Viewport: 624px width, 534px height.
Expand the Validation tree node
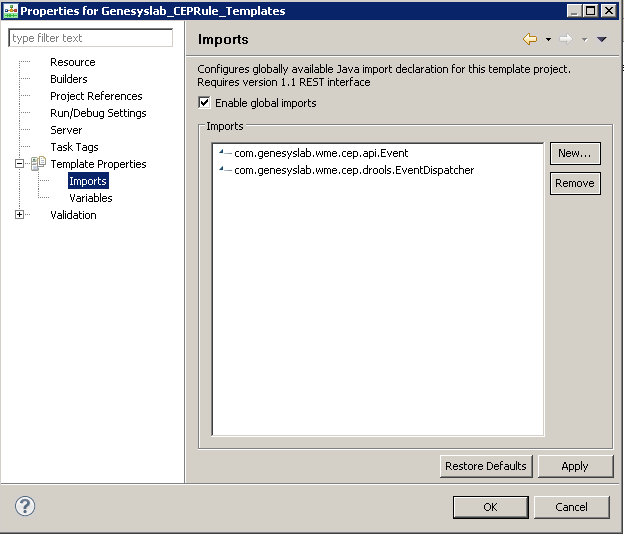[19, 215]
